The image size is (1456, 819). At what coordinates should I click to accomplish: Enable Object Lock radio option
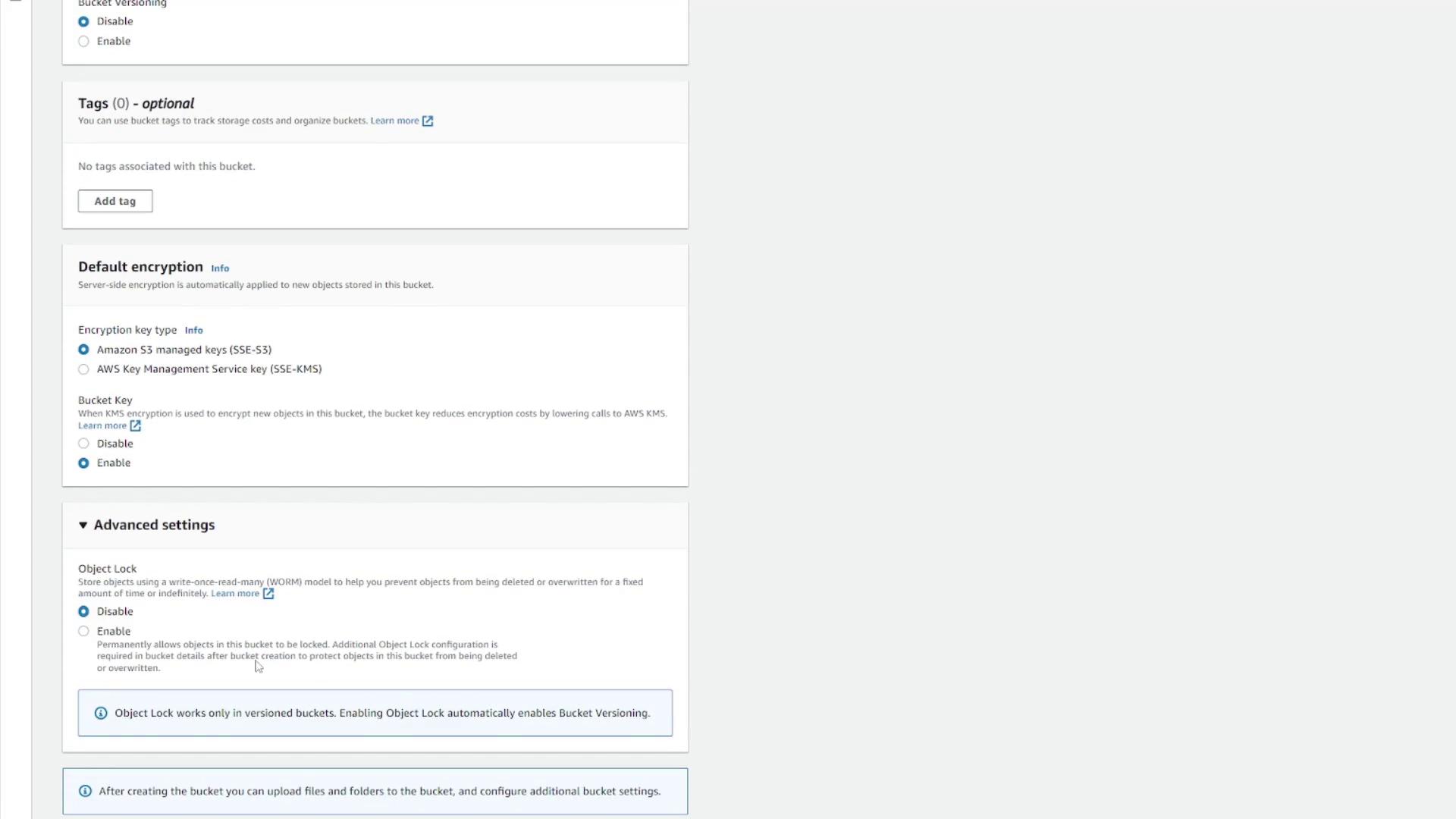point(83,632)
